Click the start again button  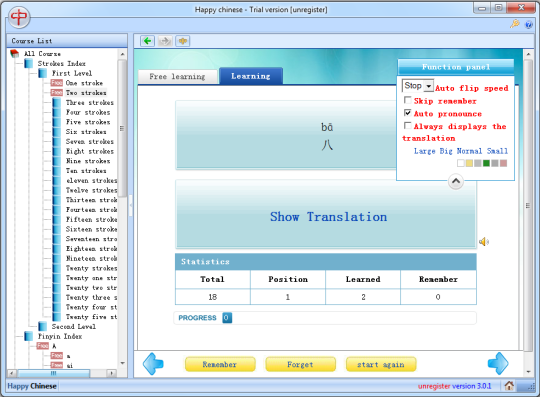[x=381, y=364]
